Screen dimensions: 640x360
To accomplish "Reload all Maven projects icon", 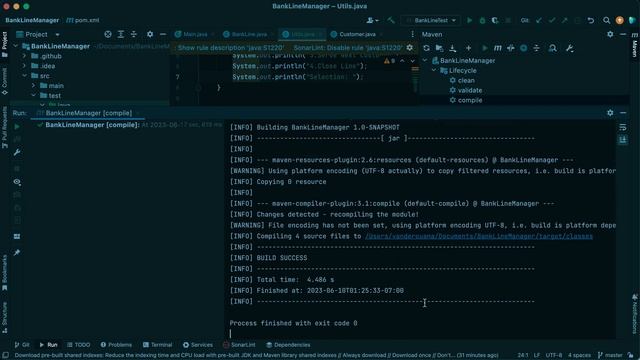I will coord(426,48).
